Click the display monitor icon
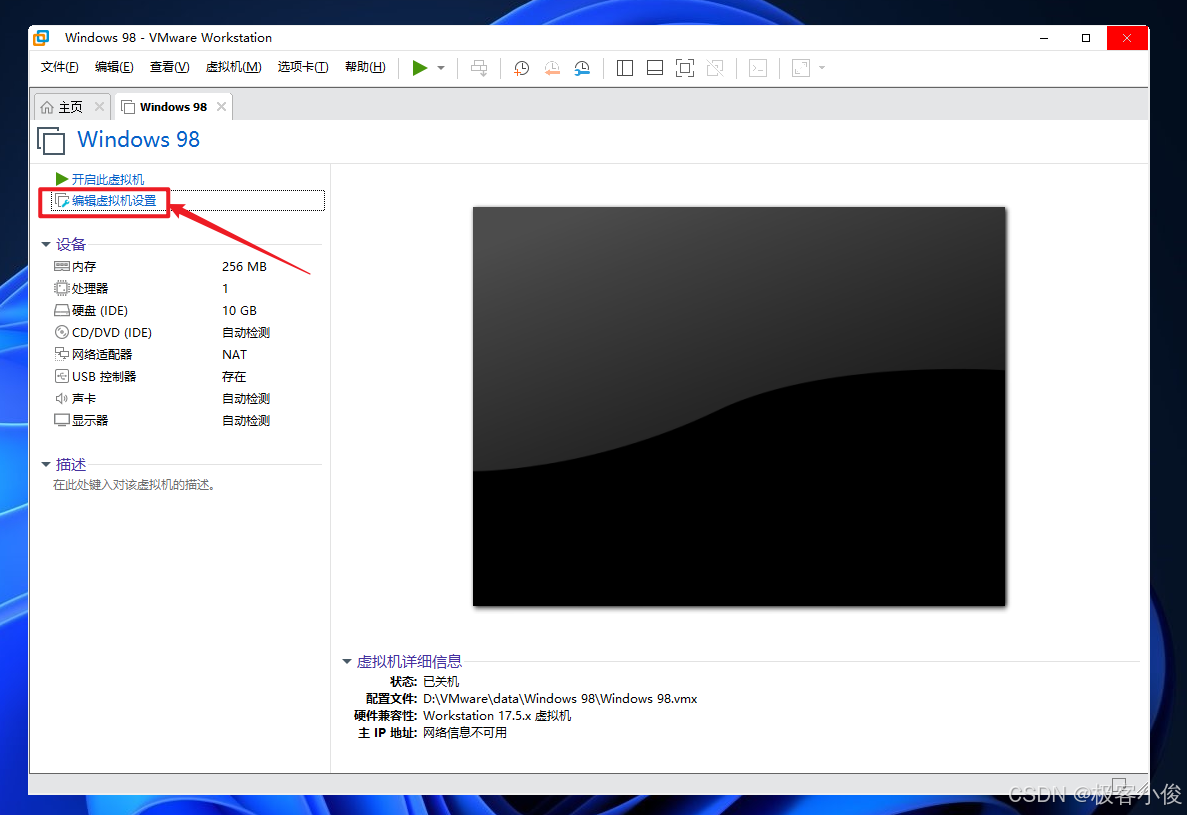The width and height of the screenshot is (1187, 815). click(x=62, y=420)
